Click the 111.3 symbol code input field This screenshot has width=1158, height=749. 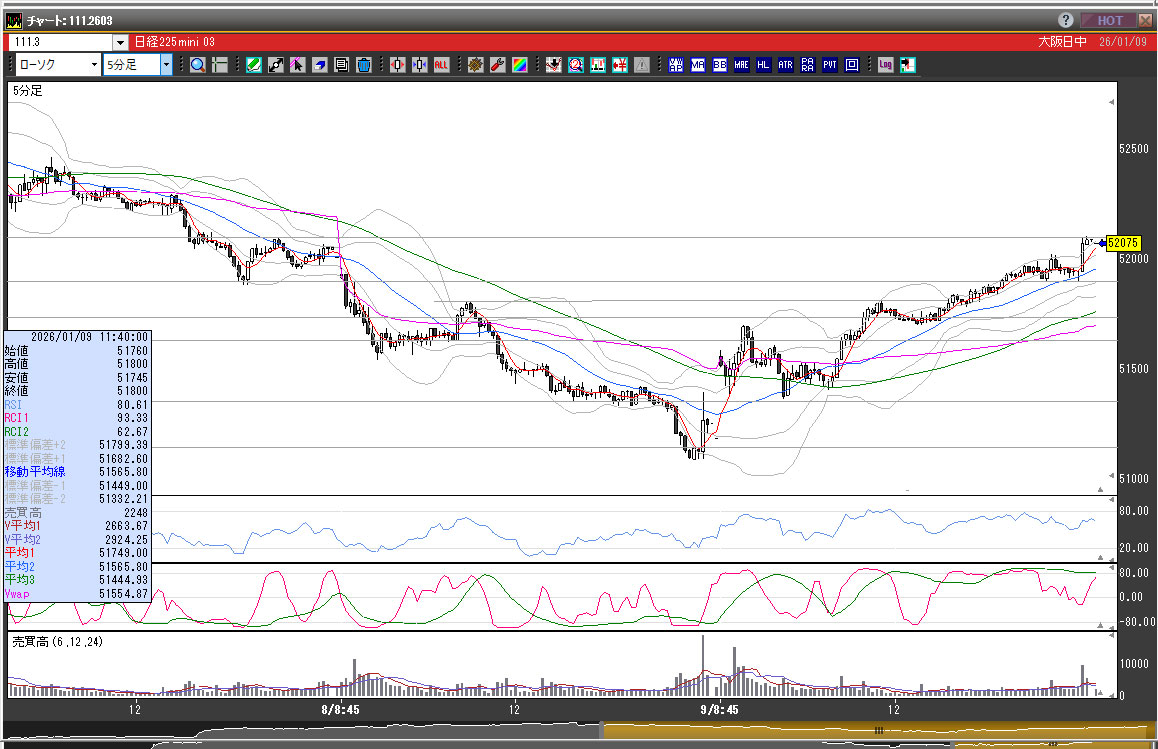tap(60, 42)
